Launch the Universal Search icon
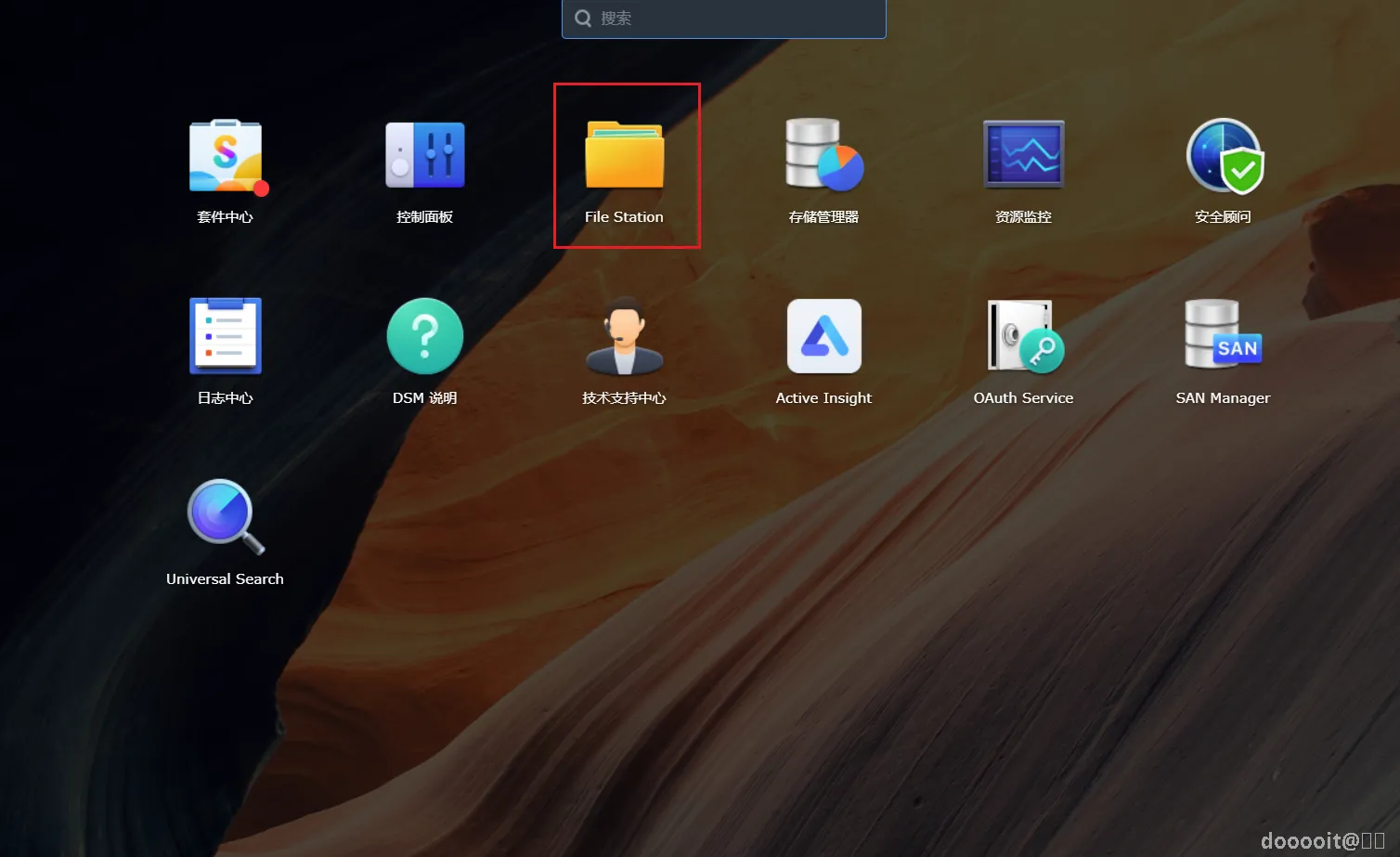This screenshot has width=1400, height=857. pos(226,516)
